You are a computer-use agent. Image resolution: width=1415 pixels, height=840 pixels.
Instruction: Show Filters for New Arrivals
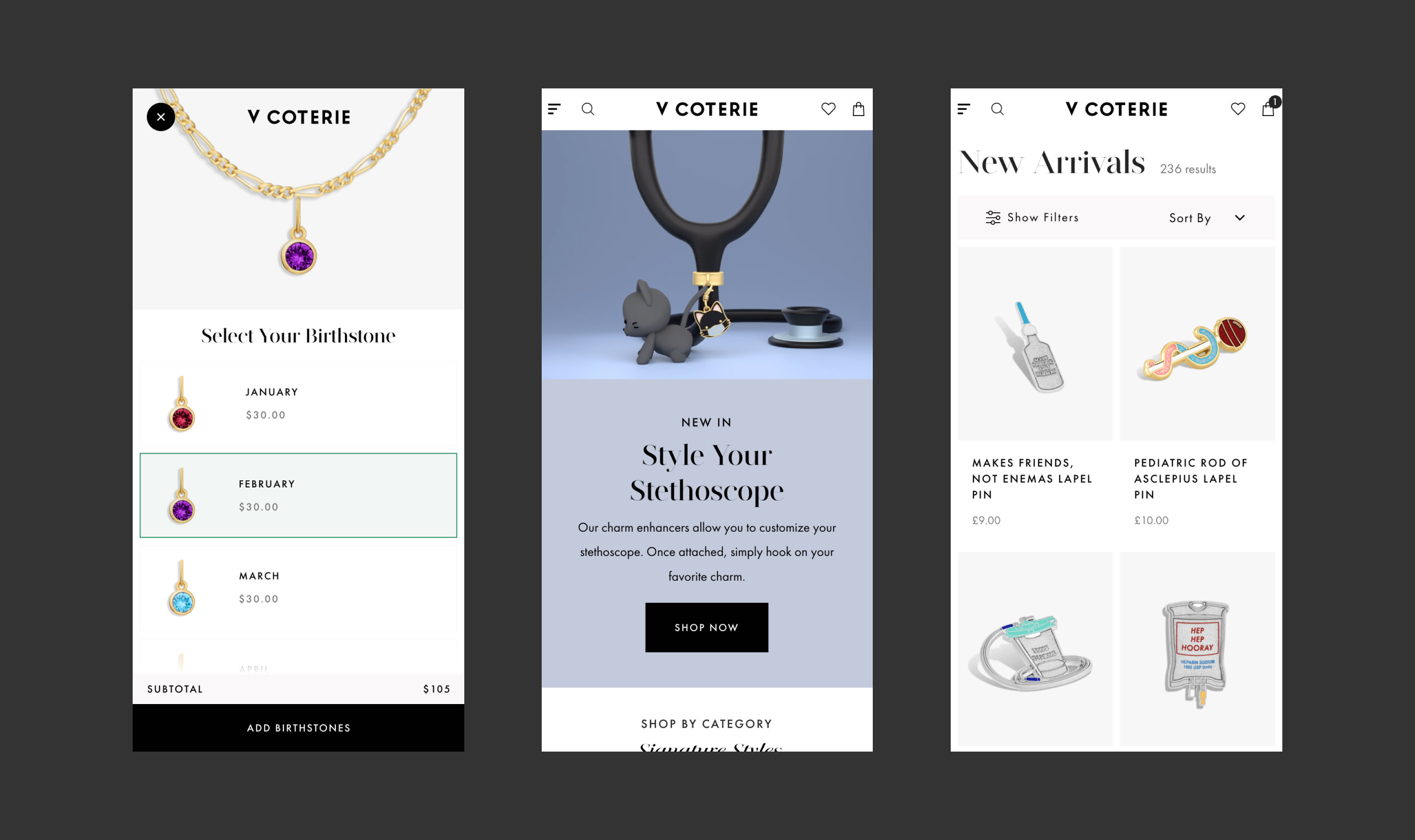(x=1032, y=218)
